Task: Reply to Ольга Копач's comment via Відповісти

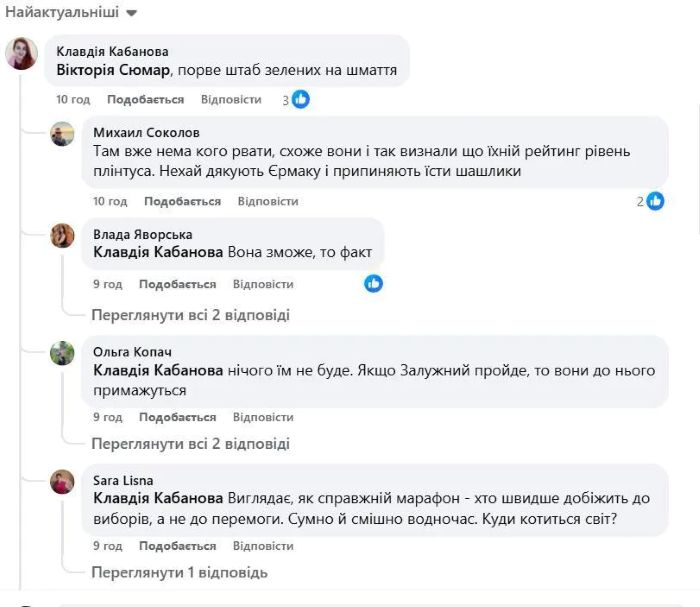Action: [x=263, y=417]
